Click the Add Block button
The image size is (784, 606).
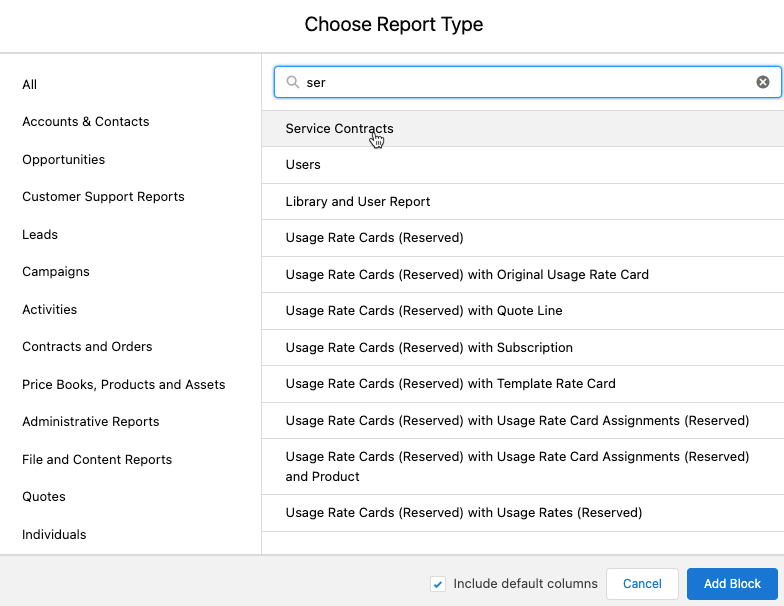(732, 584)
